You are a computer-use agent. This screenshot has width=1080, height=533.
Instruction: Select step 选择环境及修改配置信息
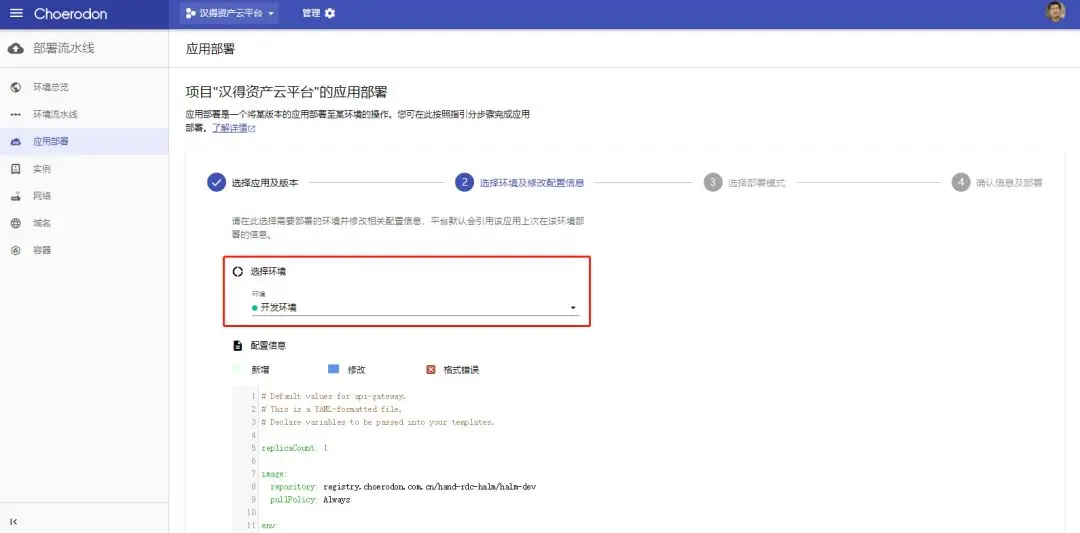point(532,182)
